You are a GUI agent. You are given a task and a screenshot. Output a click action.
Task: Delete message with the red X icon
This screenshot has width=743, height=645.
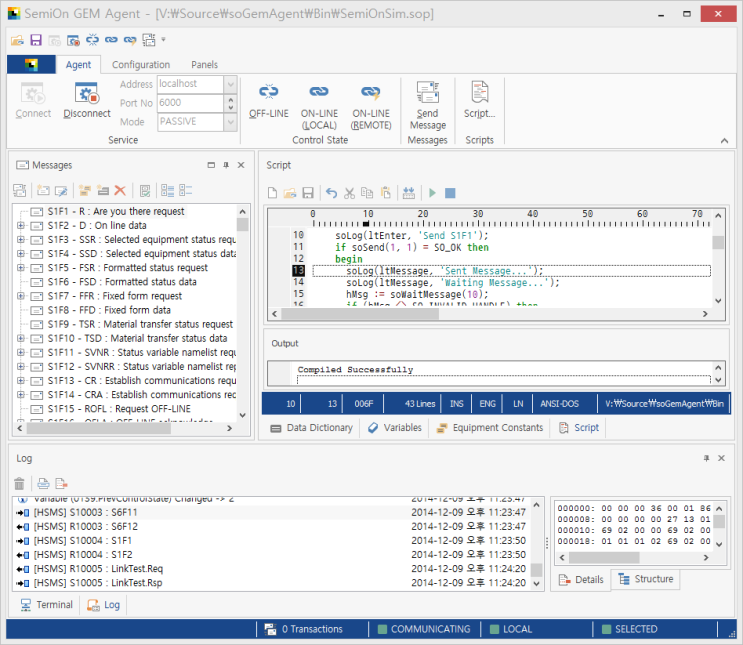coord(120,191)
